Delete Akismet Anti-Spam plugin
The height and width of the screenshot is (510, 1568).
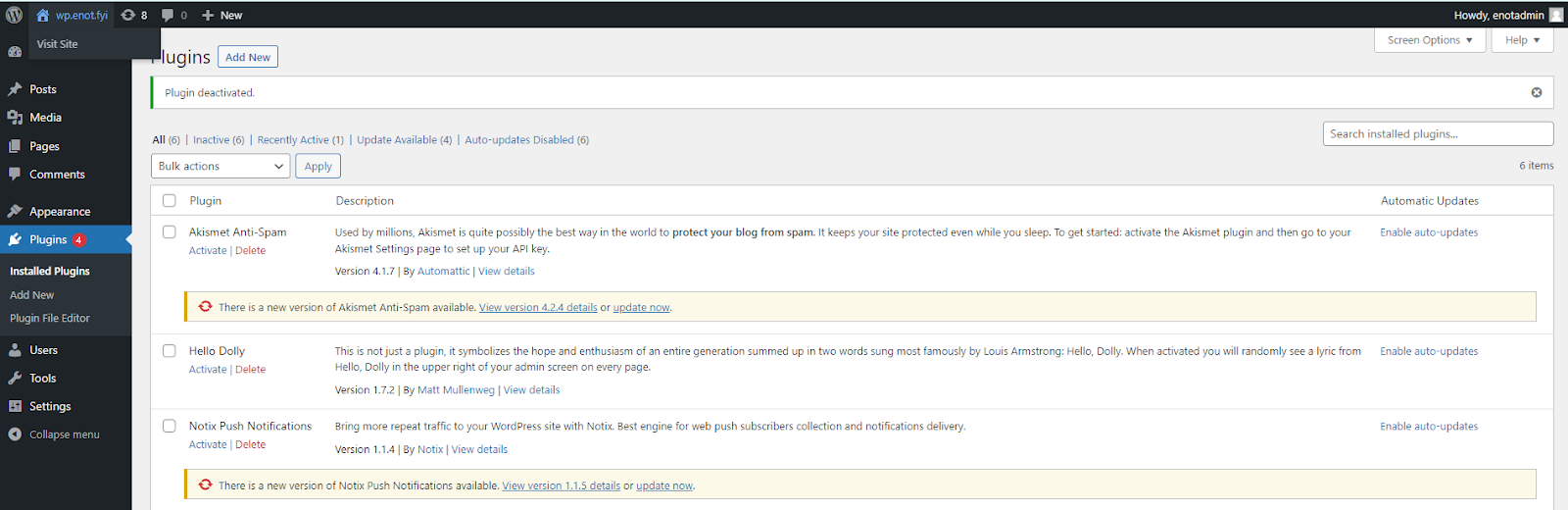251,251
